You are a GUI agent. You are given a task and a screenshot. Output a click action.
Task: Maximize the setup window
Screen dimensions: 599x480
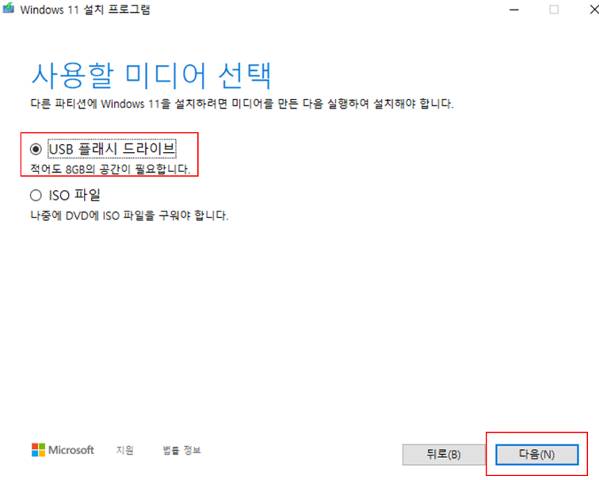(x=554, y=10)
